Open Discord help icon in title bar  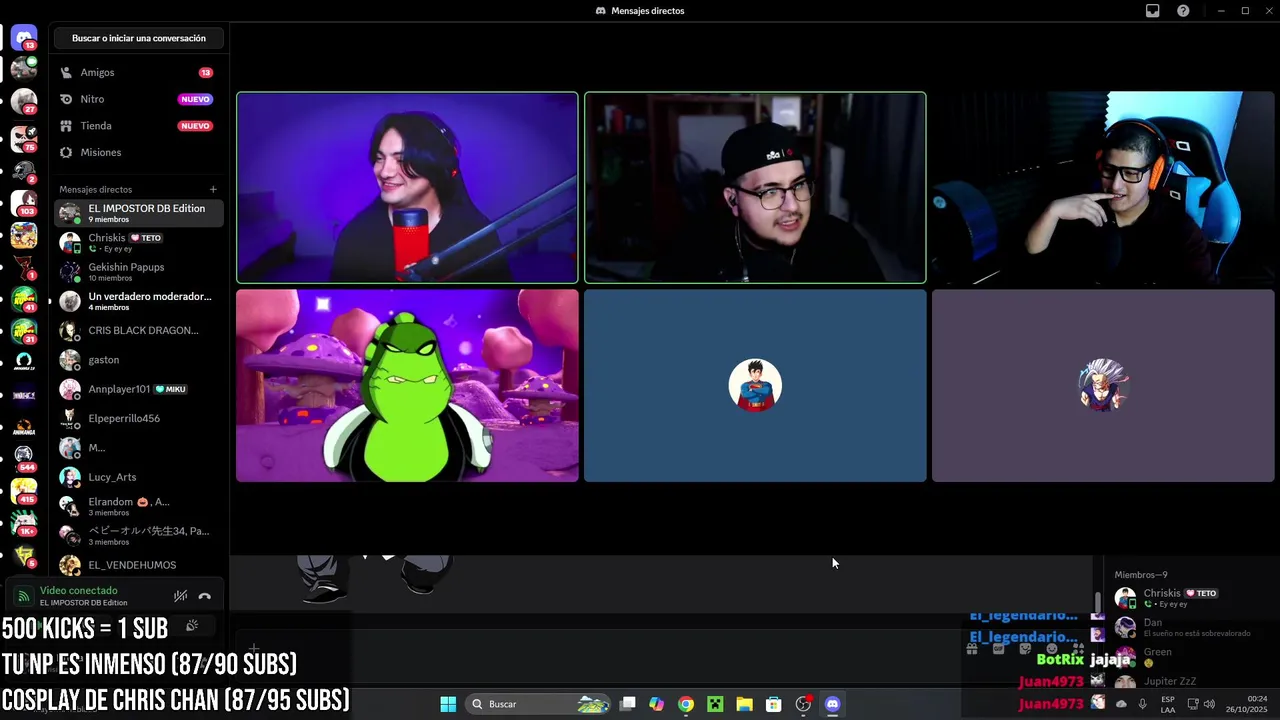[1183, 11]
